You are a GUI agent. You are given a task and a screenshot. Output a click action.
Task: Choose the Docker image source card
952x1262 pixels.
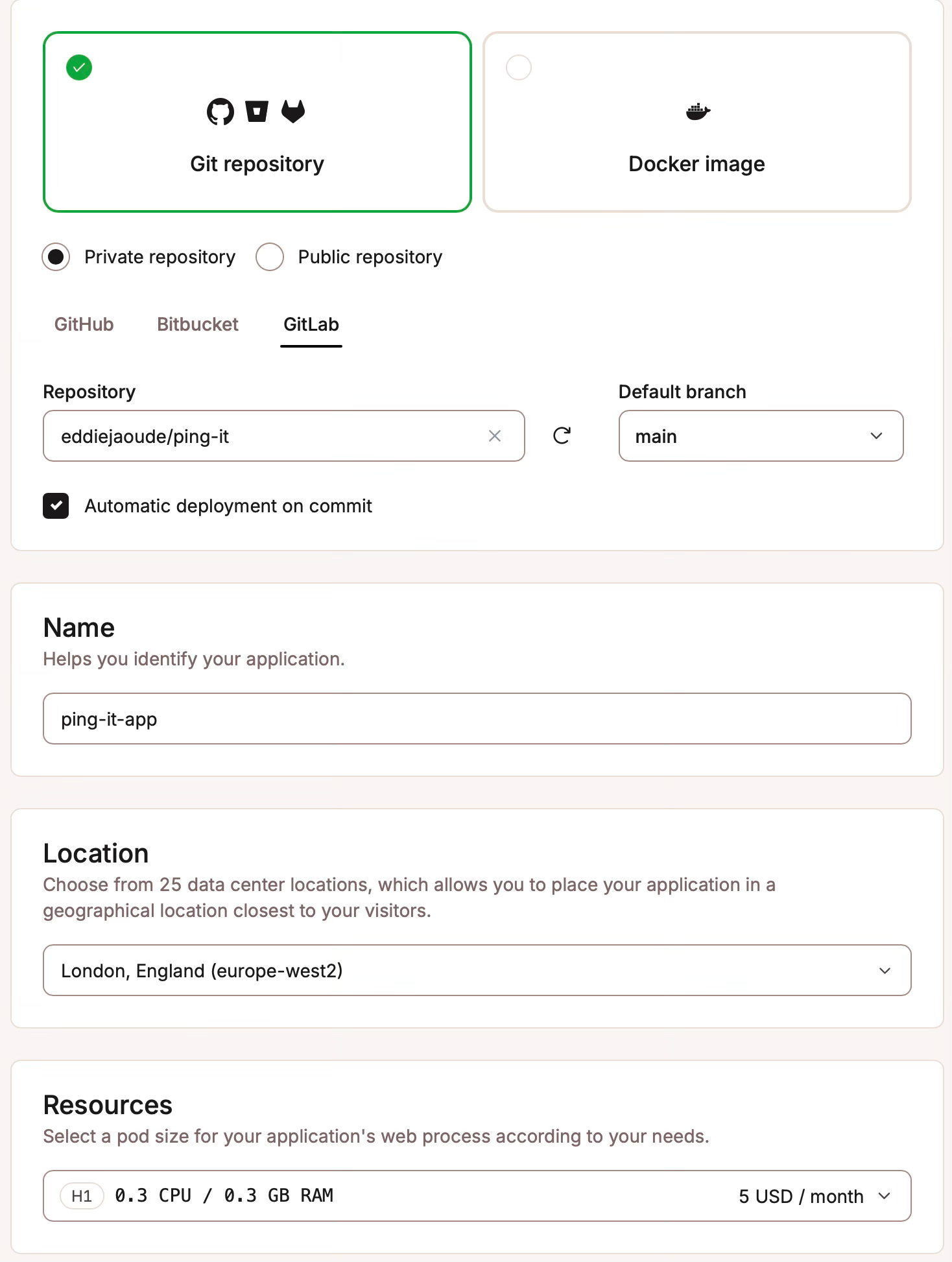[x=697, y=122]
